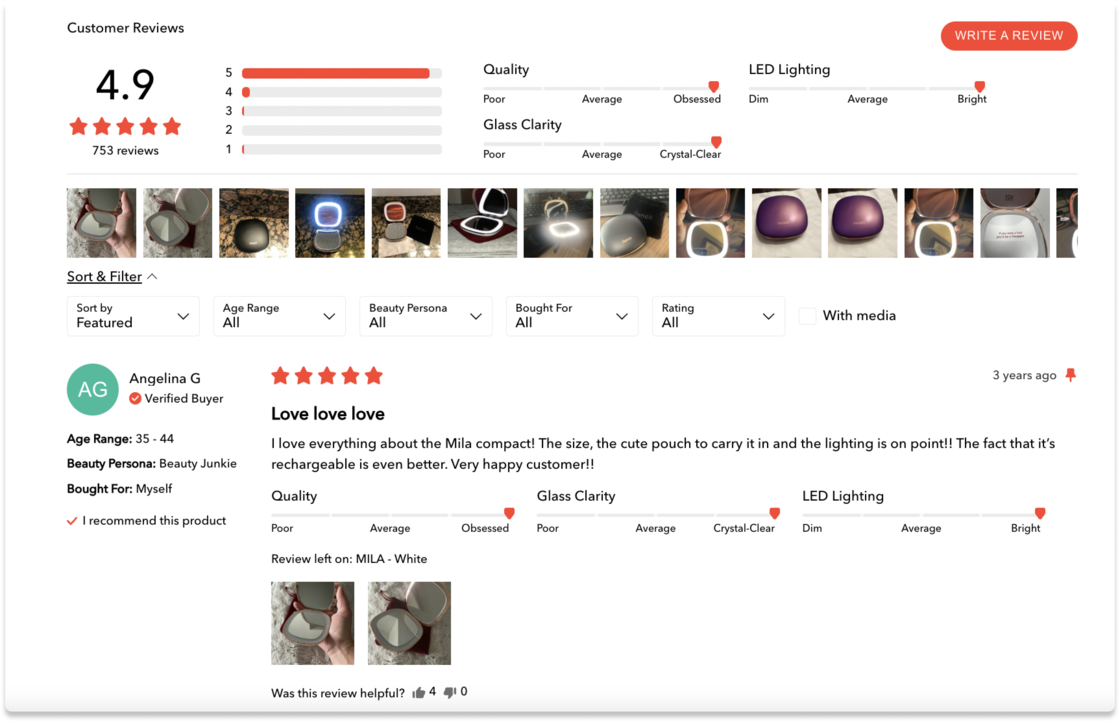Viewport: 1120px width, 722px height.
Task: Click the red checkmark beside I recommend this product
Action: [71, 521]
